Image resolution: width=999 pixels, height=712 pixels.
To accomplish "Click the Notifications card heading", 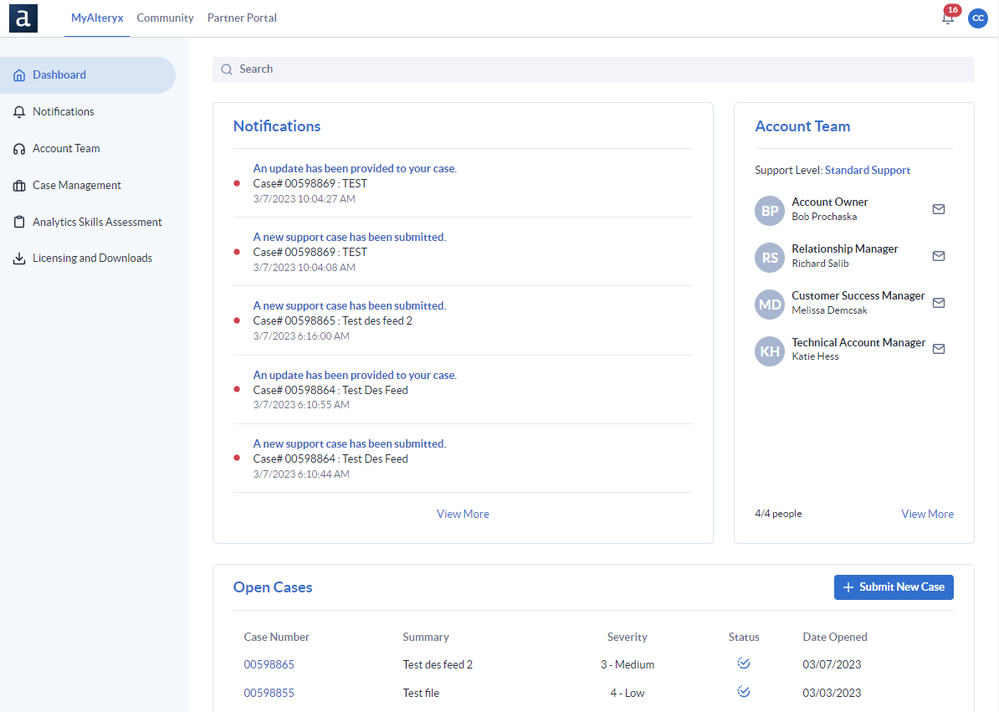I will coord(277,126).
